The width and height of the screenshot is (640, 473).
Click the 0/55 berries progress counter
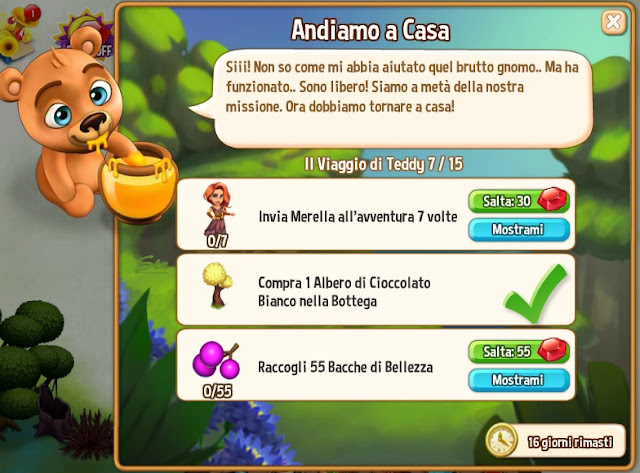218,391
